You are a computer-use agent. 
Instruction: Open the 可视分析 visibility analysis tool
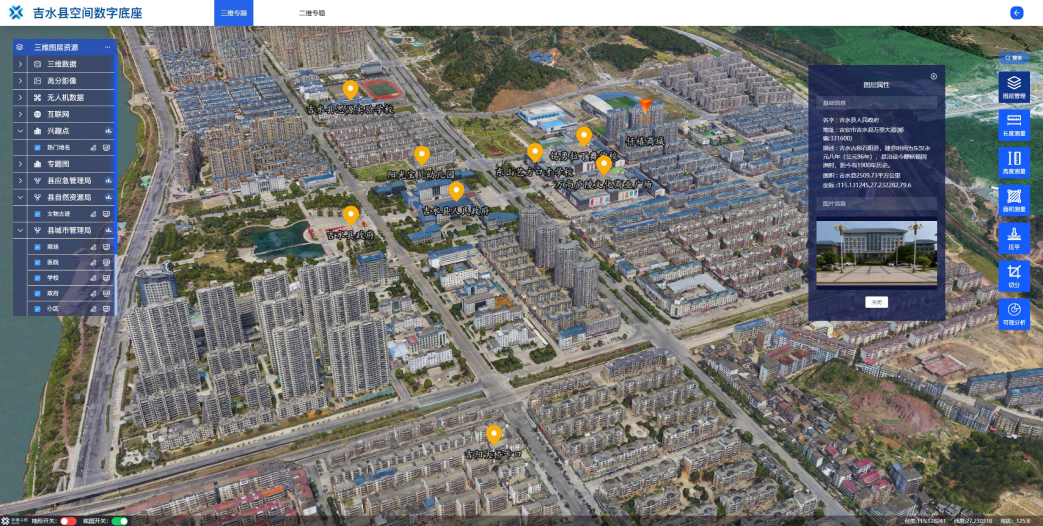point(1014,314)
